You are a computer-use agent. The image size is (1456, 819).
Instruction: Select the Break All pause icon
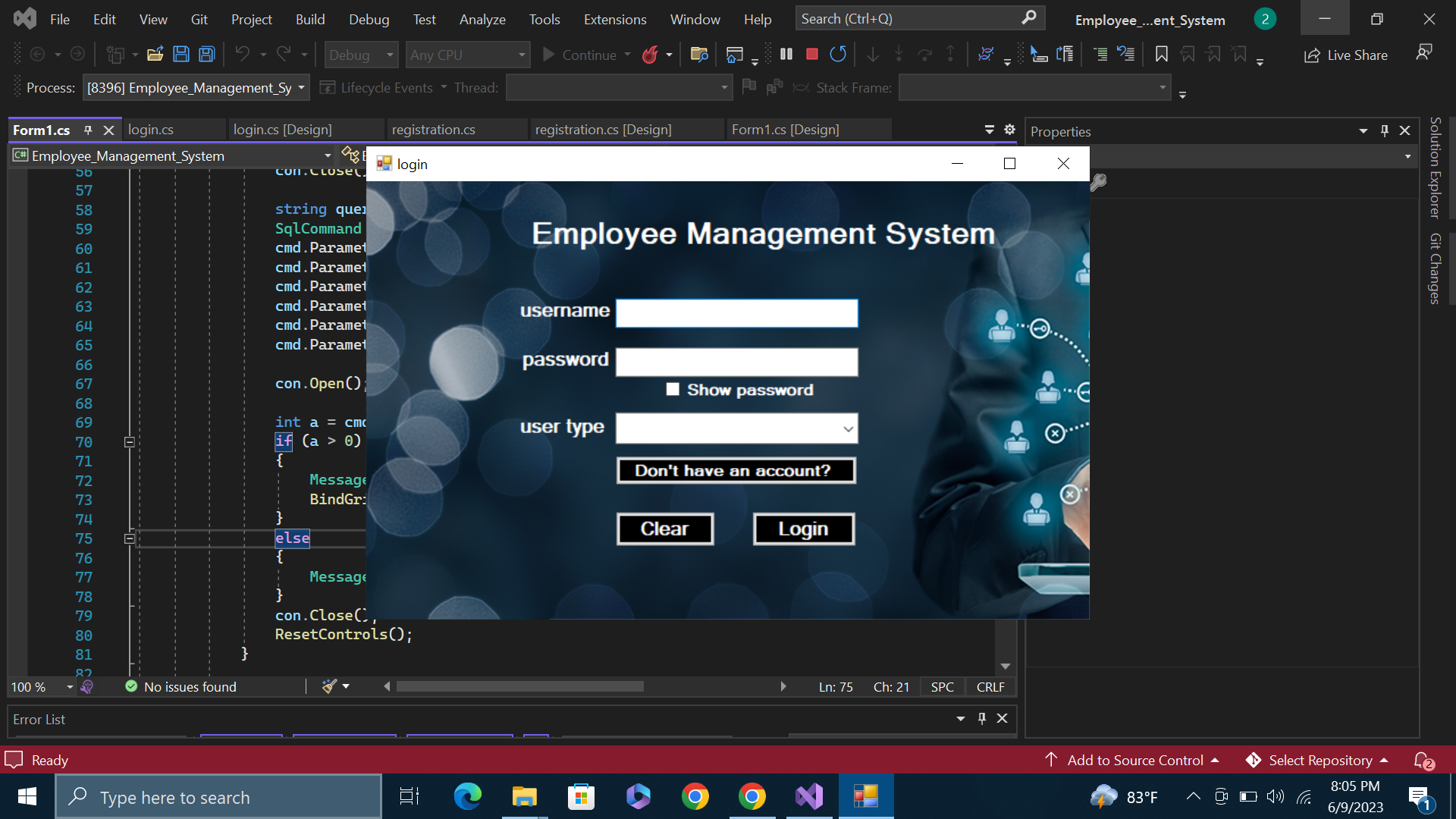point(786,54)
